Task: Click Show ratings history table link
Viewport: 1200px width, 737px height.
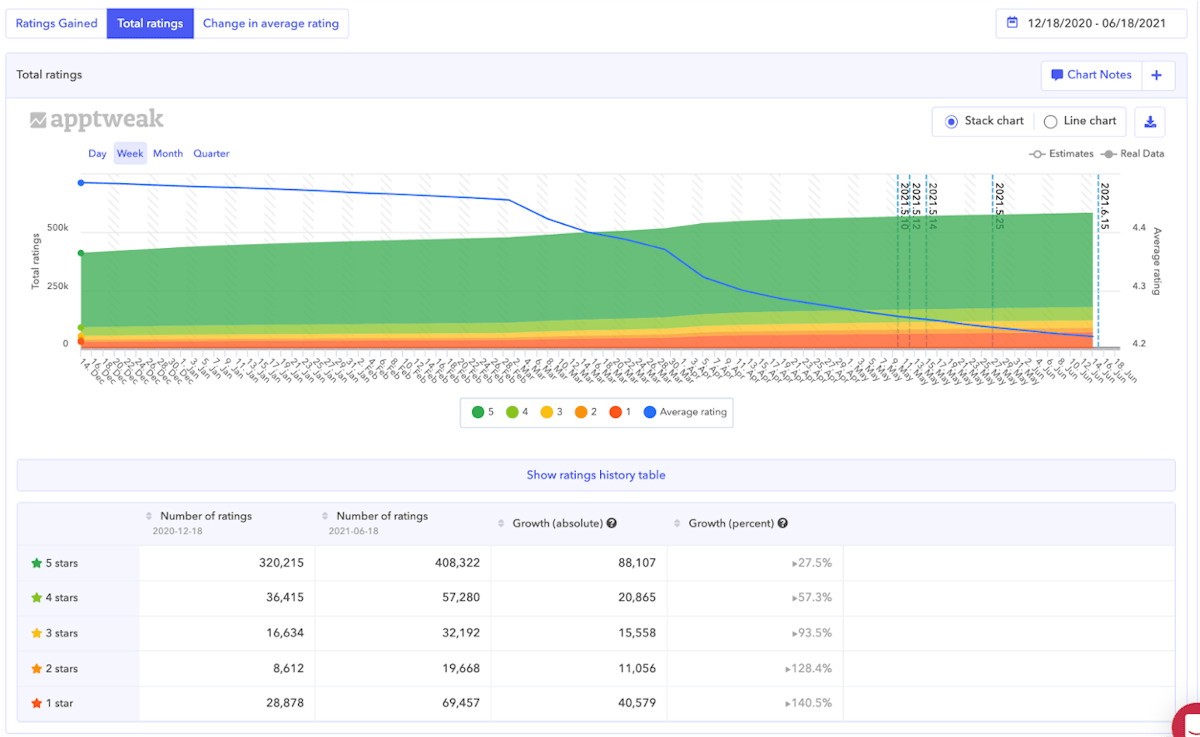Action: tap(596, 475)
